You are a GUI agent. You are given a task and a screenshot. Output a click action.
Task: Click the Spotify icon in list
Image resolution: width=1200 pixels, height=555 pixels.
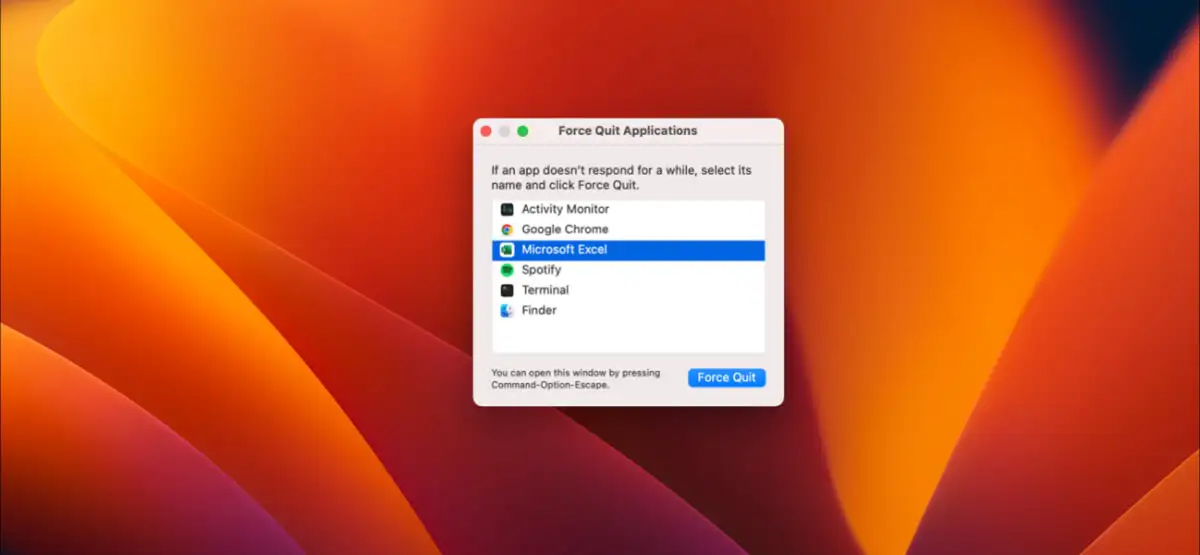(x=507, y=270)
